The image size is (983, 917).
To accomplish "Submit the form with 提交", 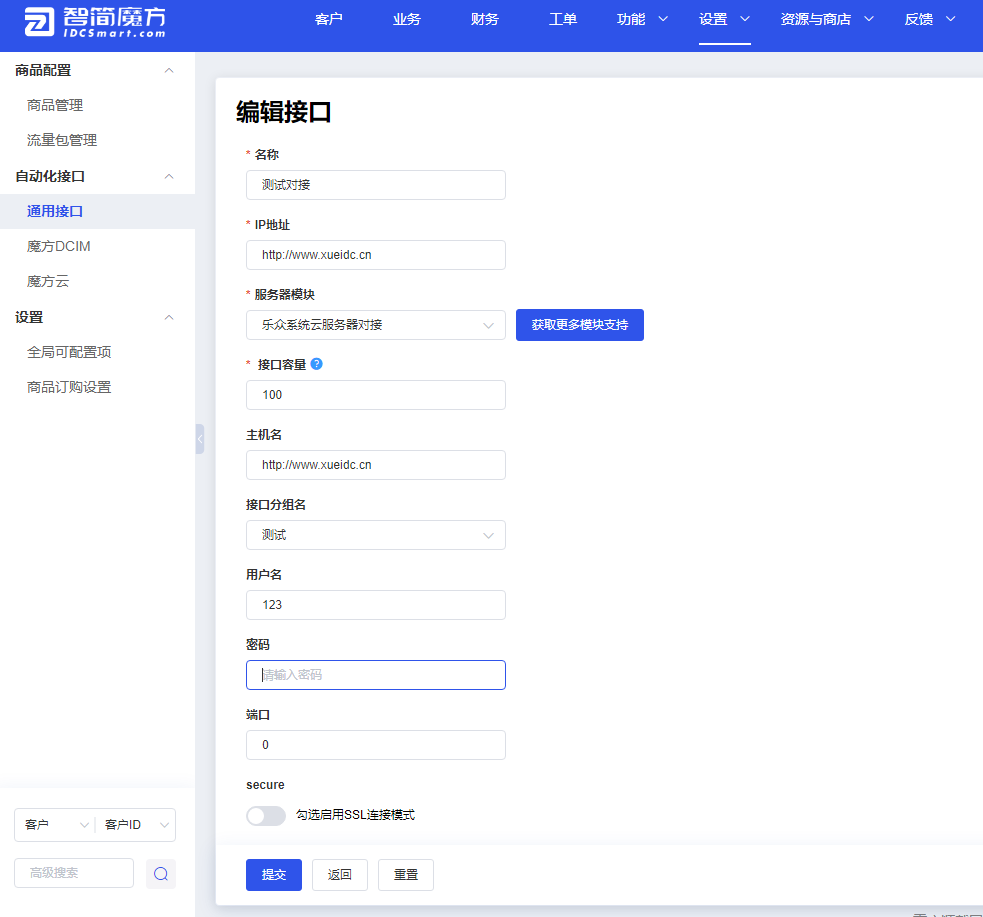I will (x=274, y=874).
